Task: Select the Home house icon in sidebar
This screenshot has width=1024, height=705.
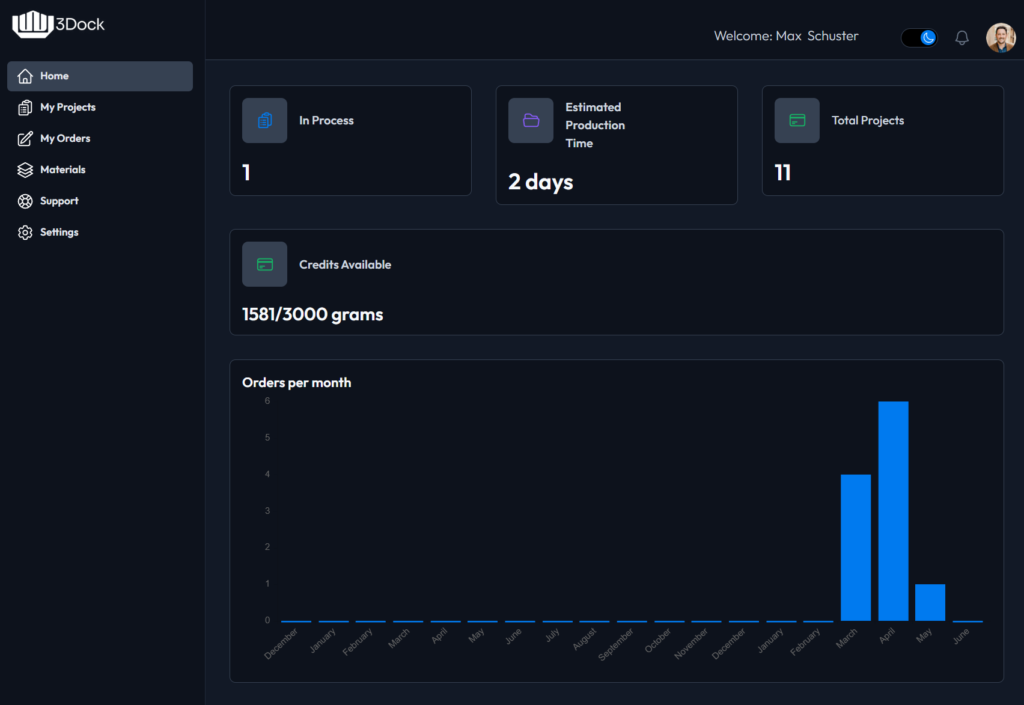Action: tap(26, 76)
